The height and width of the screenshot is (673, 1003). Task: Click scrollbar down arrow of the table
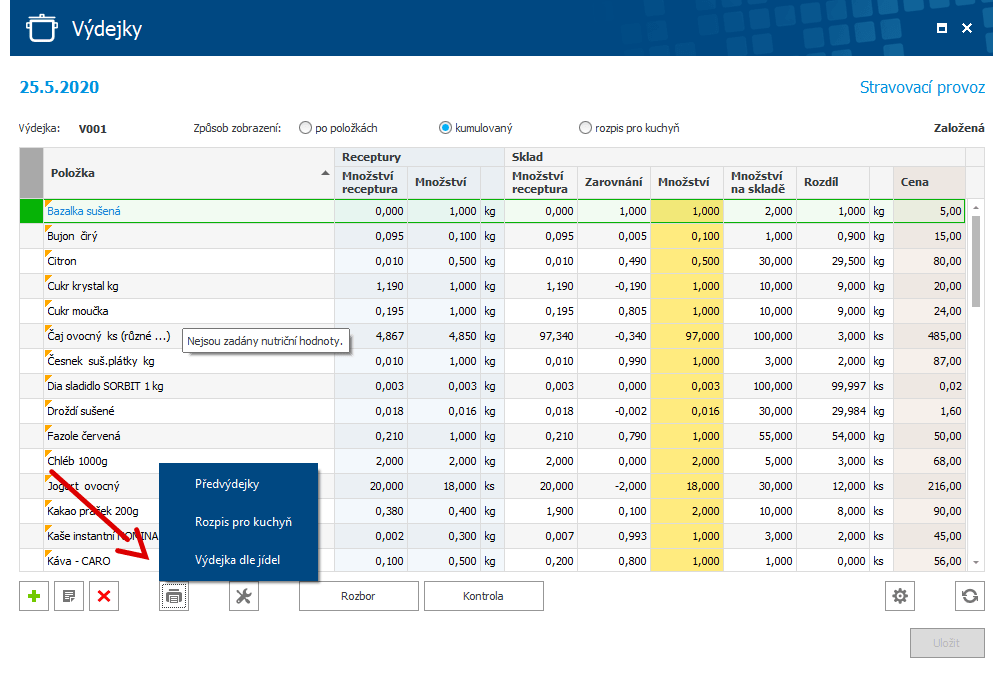(976, 562)
